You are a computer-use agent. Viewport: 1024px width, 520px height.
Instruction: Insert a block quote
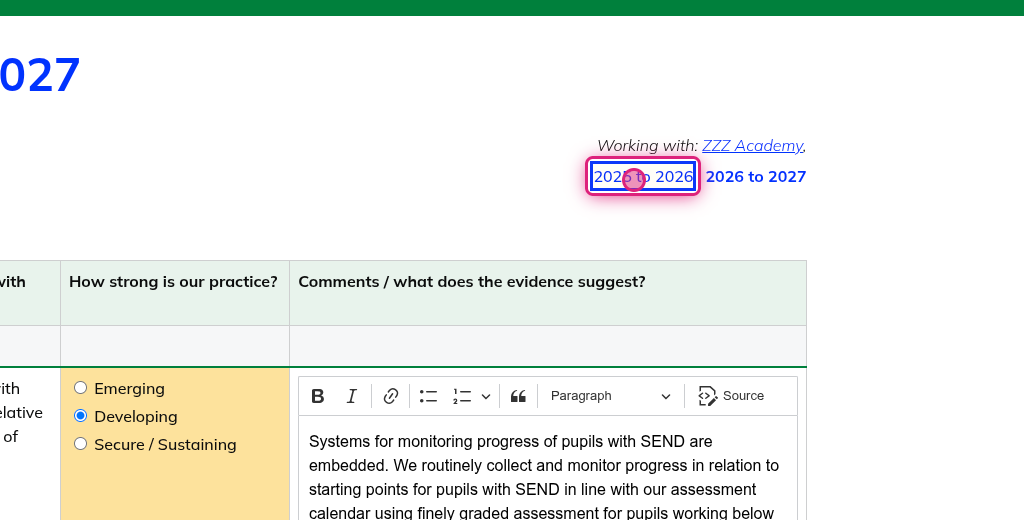click(519, 396)
